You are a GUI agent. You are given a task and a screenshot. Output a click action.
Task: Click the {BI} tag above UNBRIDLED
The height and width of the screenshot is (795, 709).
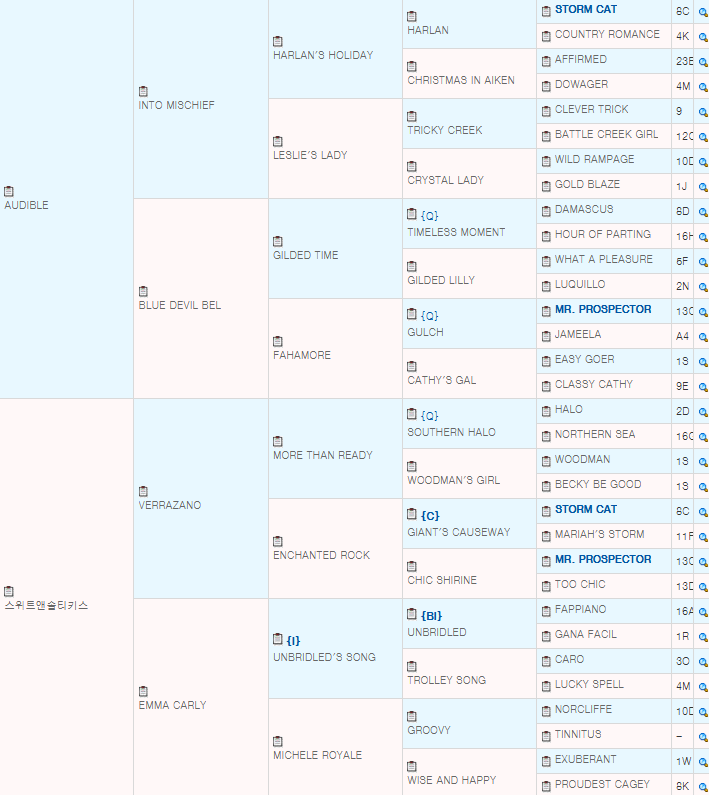(432, 616)
